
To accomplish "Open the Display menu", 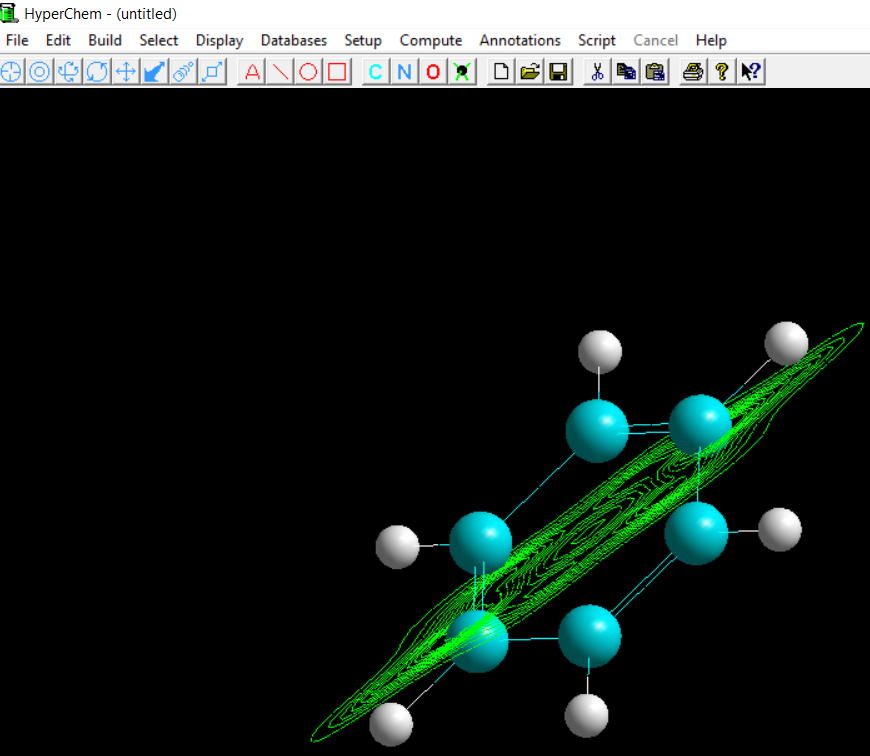I will coord(220,40).
